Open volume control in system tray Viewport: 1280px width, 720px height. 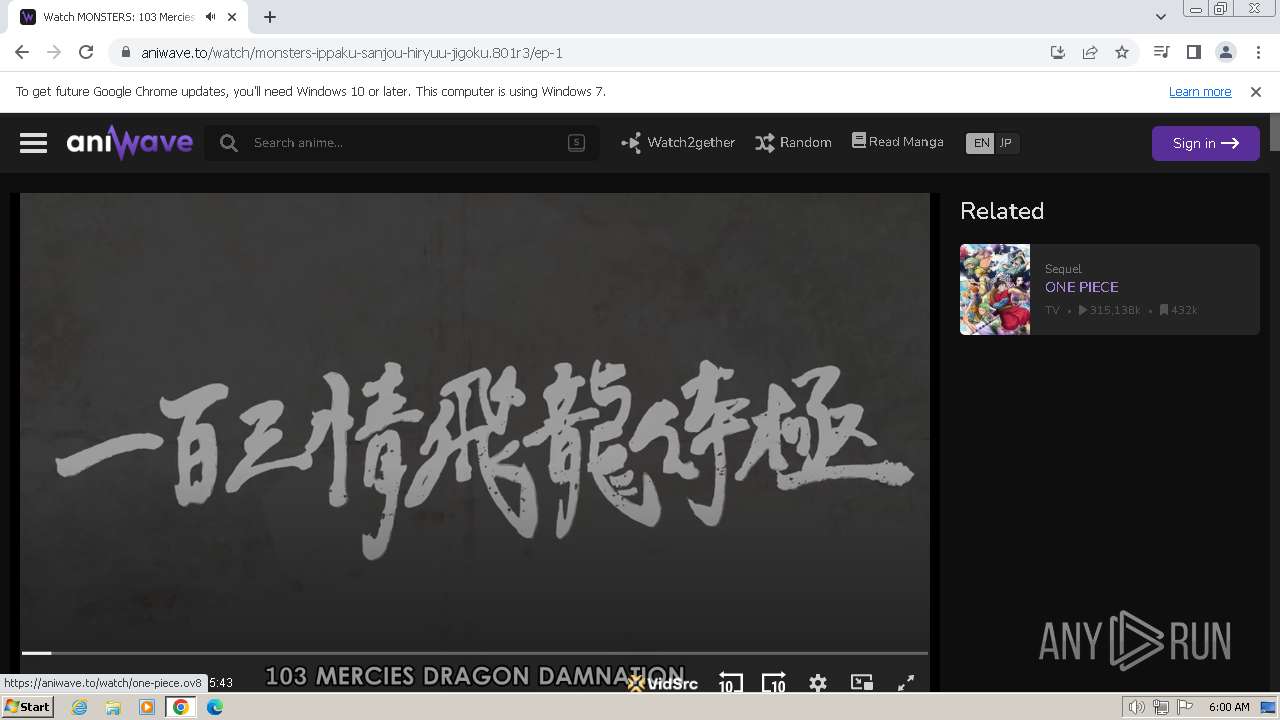point(1137,707)
